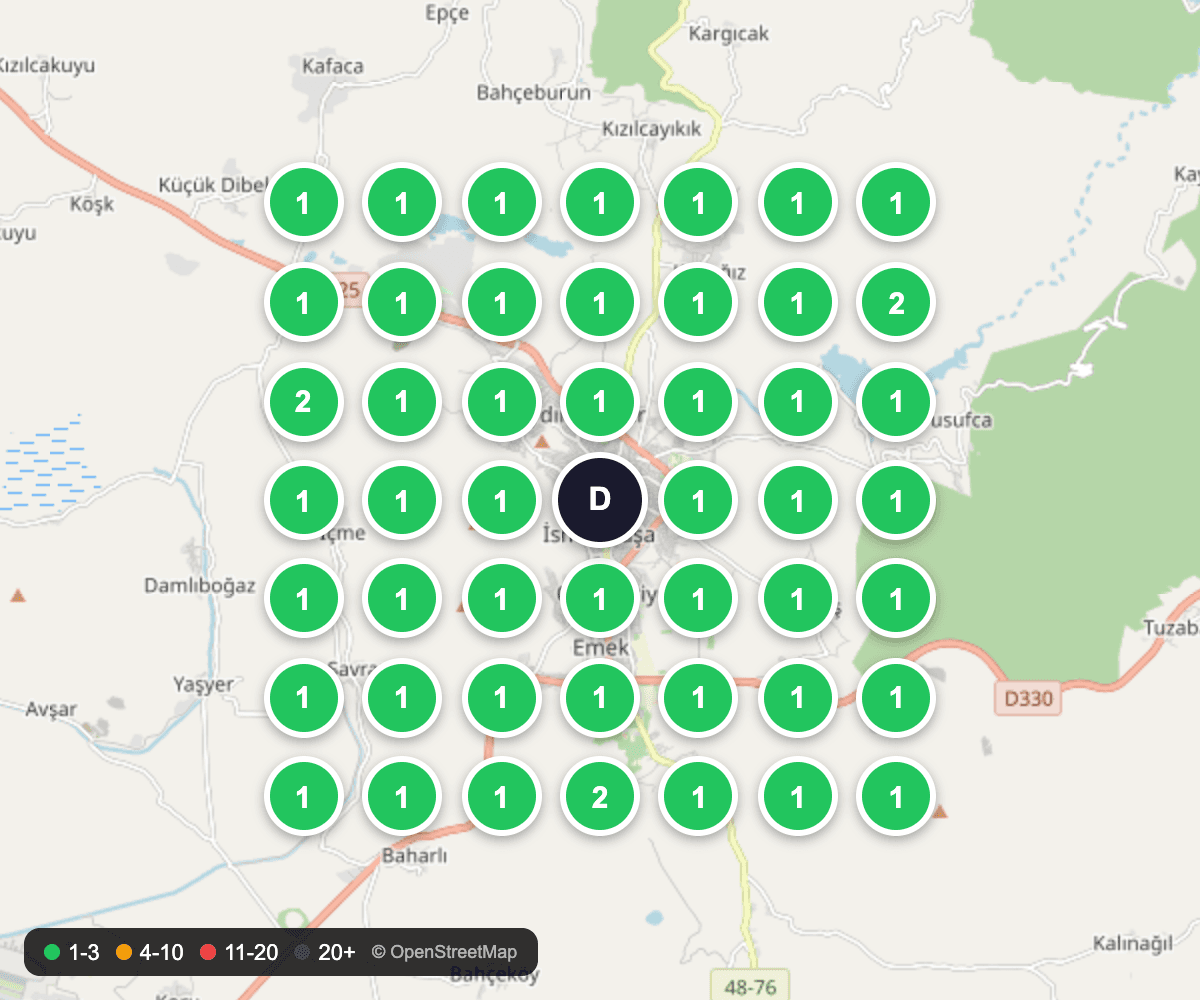The width and height of the screenshot is (1200, 1000).
Task: Click the dark 20+ legend dot
Action: (x=302, y=952)
